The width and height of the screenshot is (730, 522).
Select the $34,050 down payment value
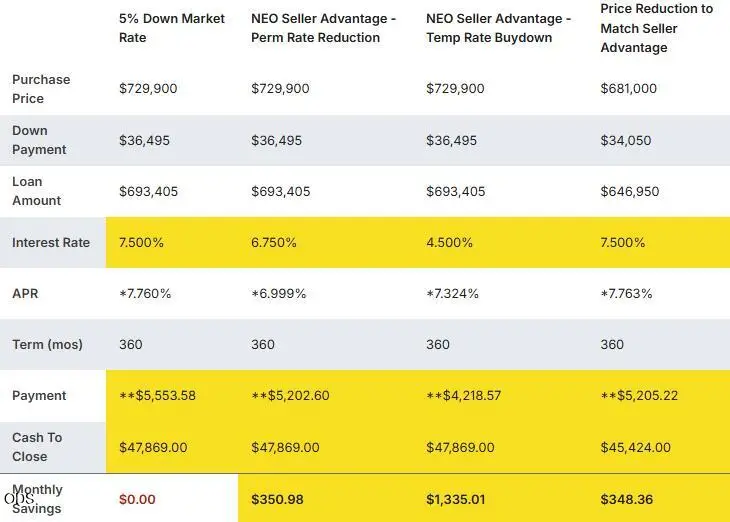point(626,140)
